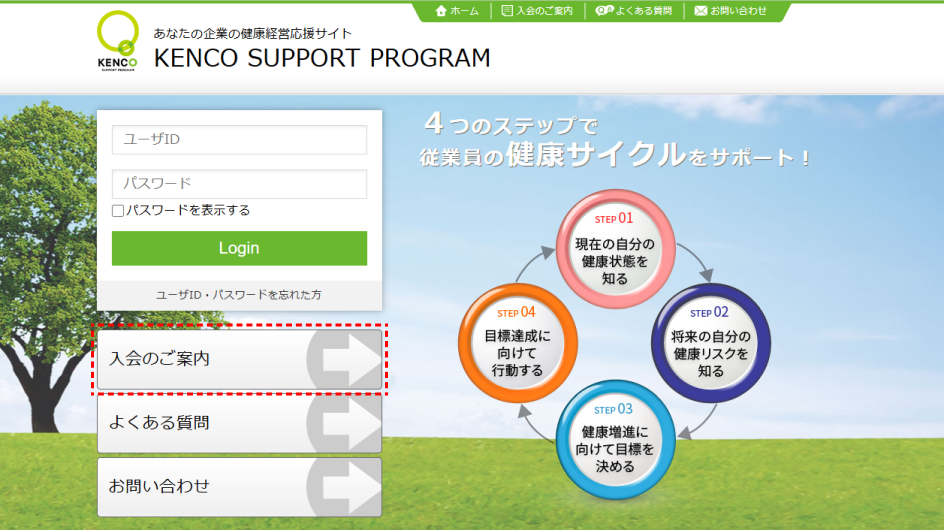The height and width of the screenshot is (530, 944).
Task: Click the arrow icon on 入会のご案内 button
Action: 344,360
